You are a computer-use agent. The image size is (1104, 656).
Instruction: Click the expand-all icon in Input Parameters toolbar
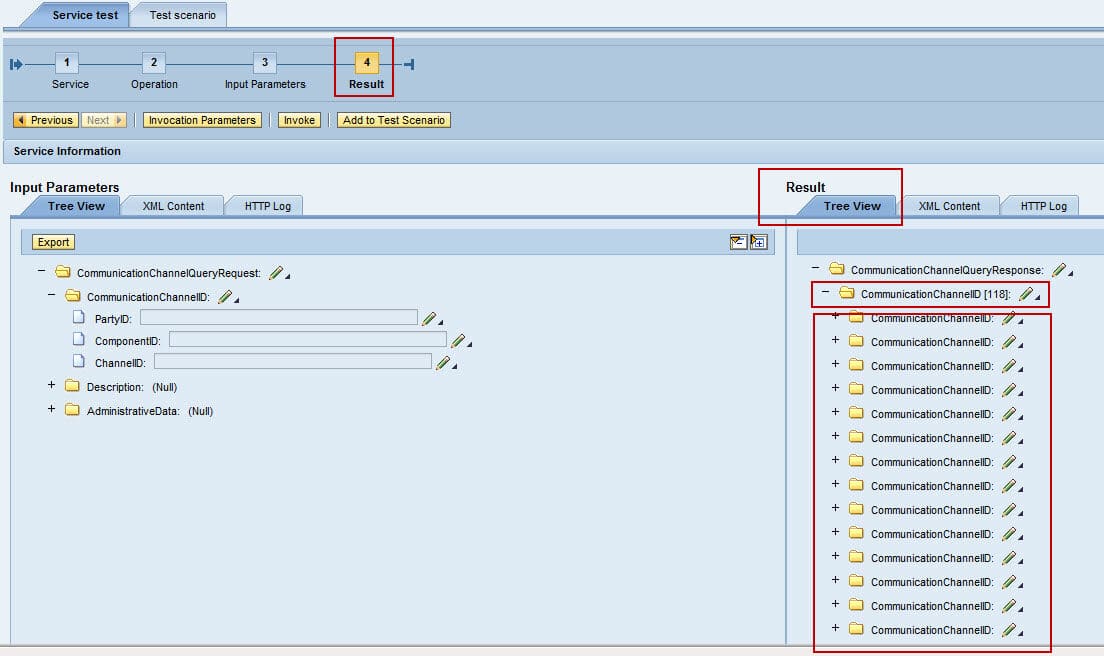tap(758, 242)
